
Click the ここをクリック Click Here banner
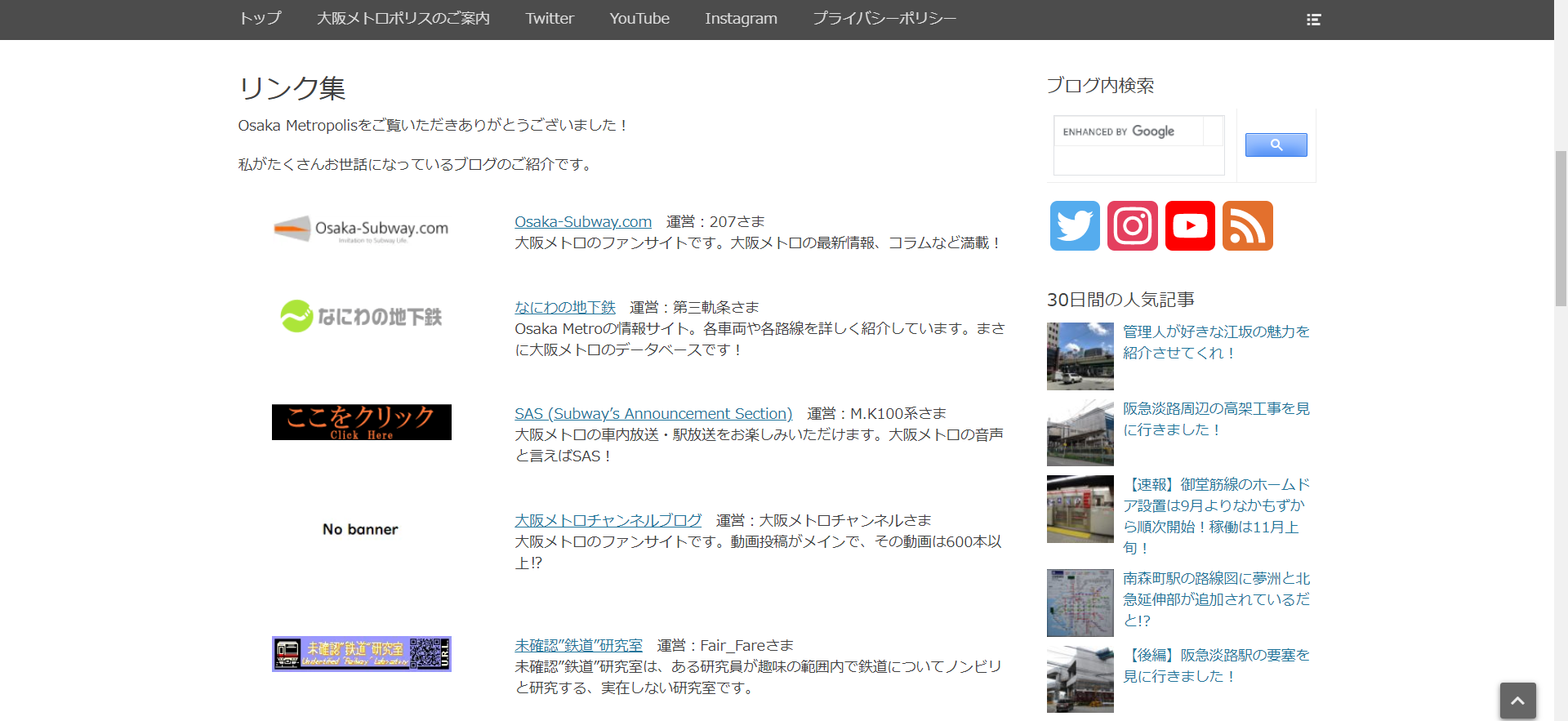click(361, 422)
